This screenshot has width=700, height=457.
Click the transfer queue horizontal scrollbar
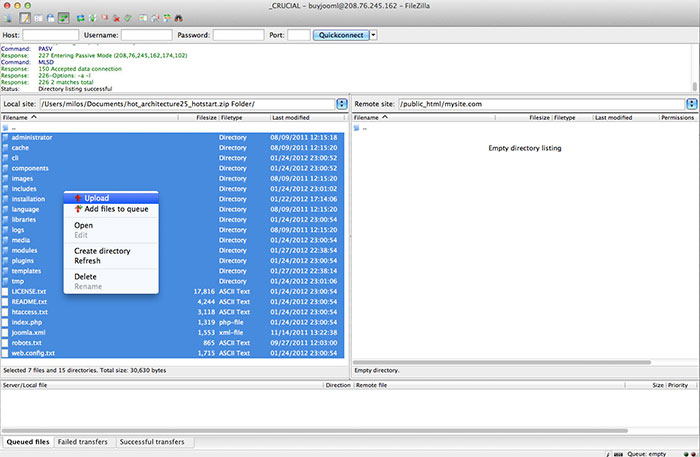tap(315, 431)
